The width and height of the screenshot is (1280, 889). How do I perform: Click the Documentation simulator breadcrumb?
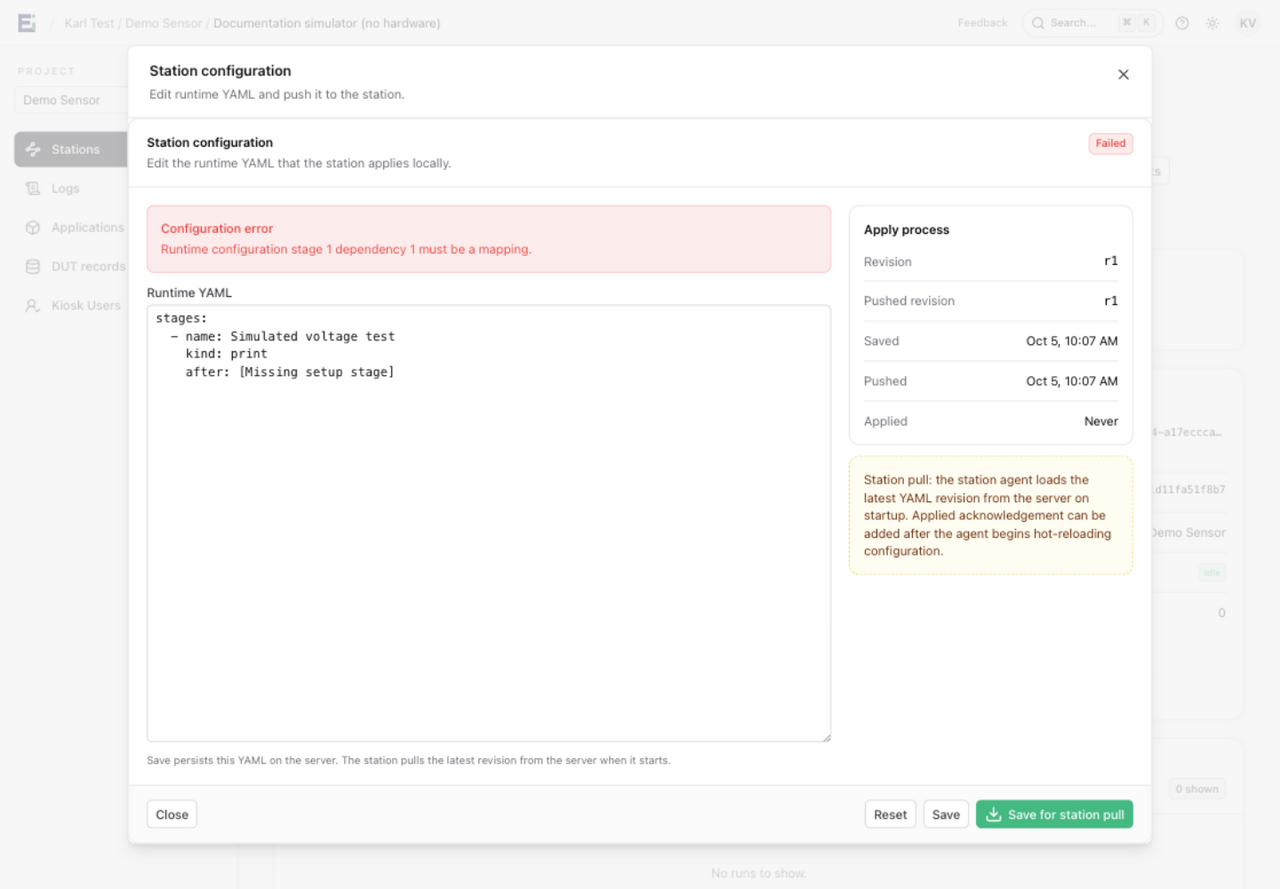[x=326, y=23]
